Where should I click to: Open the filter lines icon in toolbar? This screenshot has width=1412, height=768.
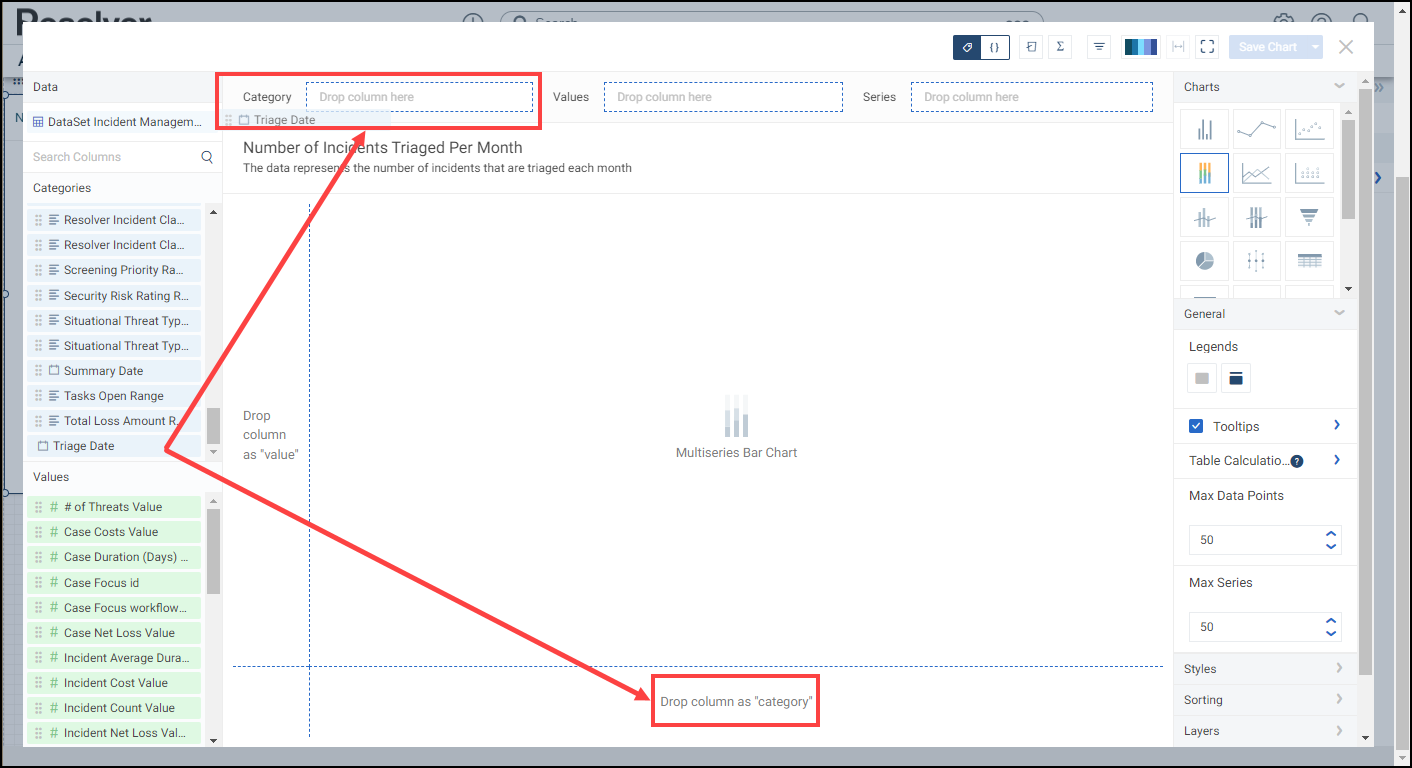coord(1099,47)
